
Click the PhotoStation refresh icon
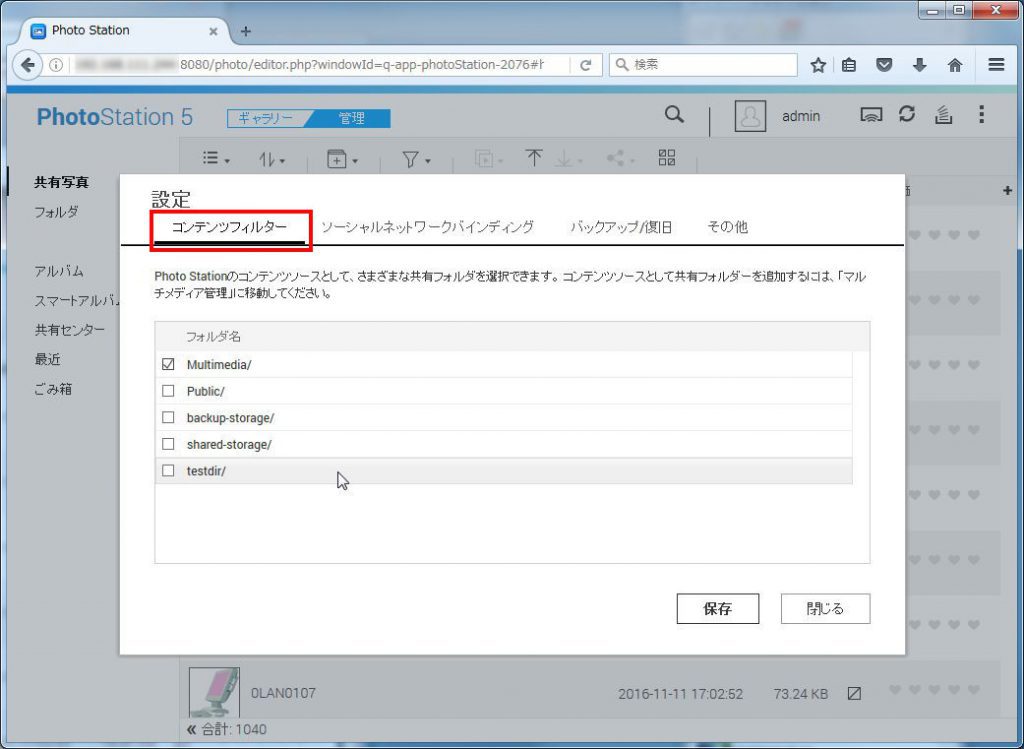pos(906,114)
